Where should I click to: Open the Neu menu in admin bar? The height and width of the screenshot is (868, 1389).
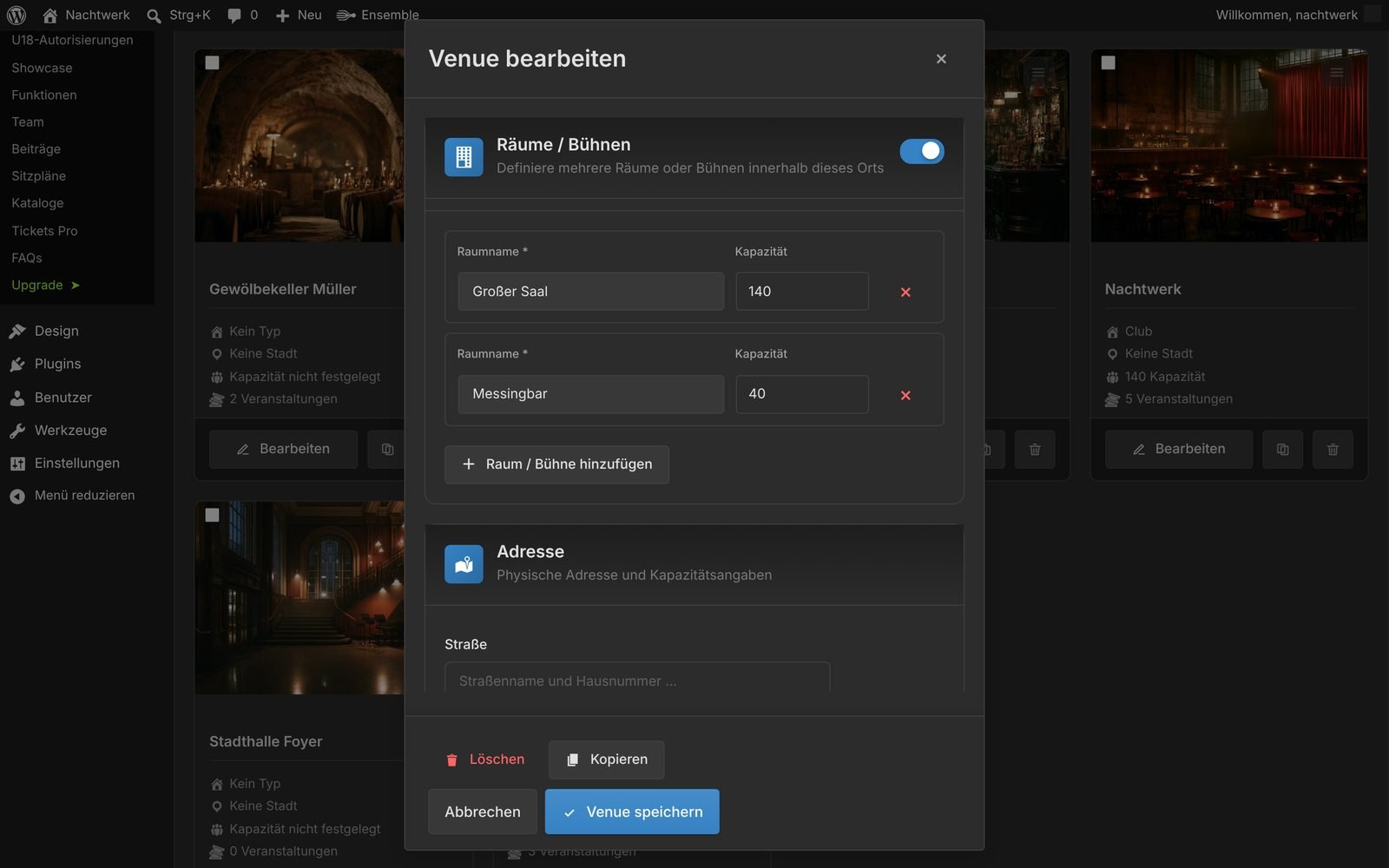click(x=299, y=15)
